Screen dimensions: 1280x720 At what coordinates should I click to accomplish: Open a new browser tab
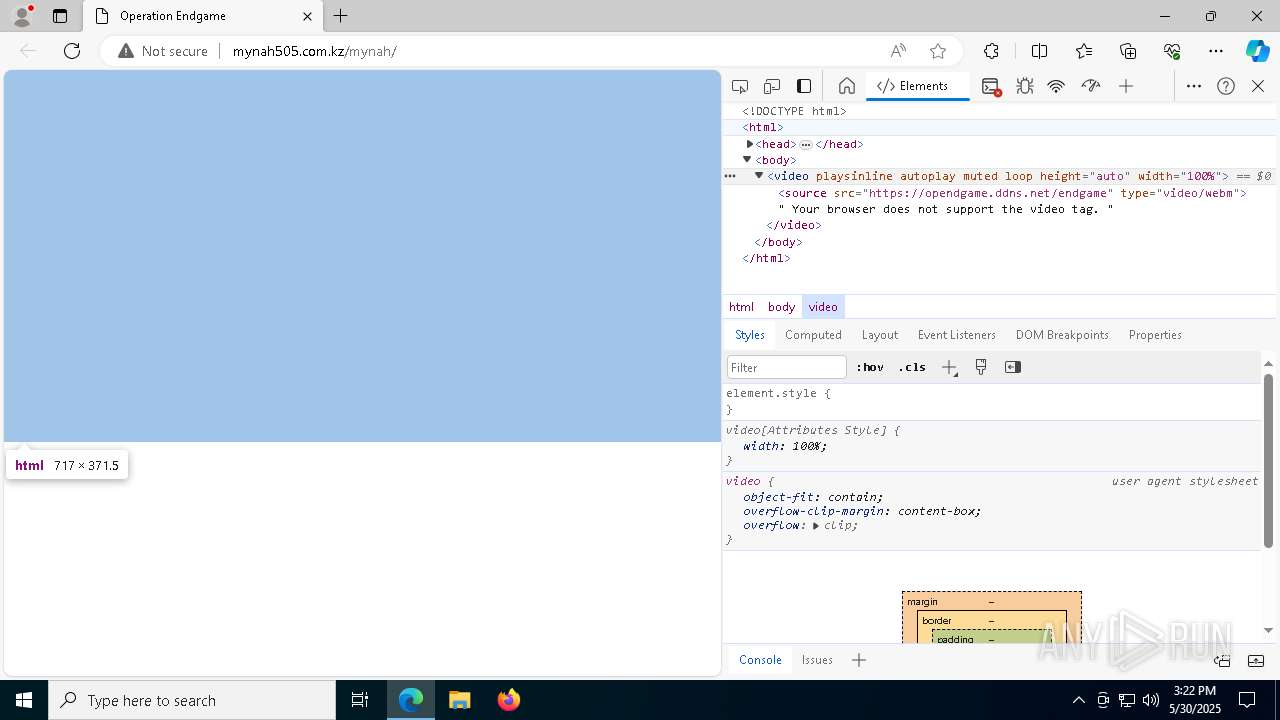341,16
